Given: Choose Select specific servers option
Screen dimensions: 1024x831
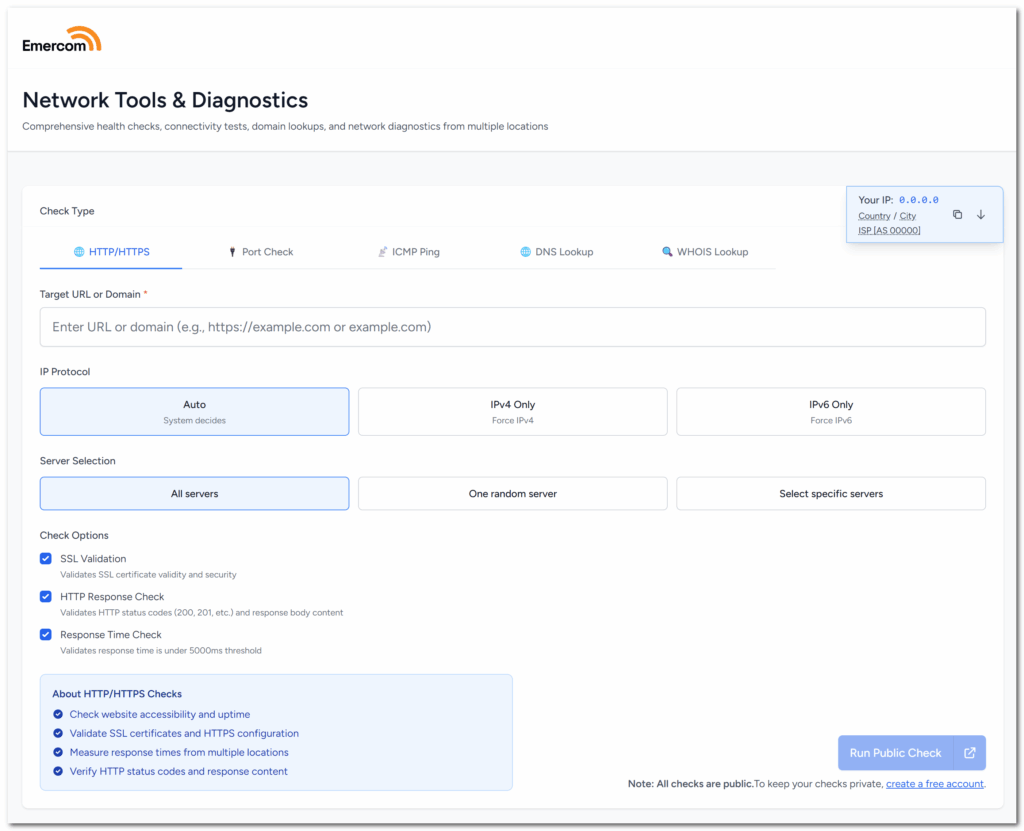Looking at the screenshot, I should click(x=830, y=494).
